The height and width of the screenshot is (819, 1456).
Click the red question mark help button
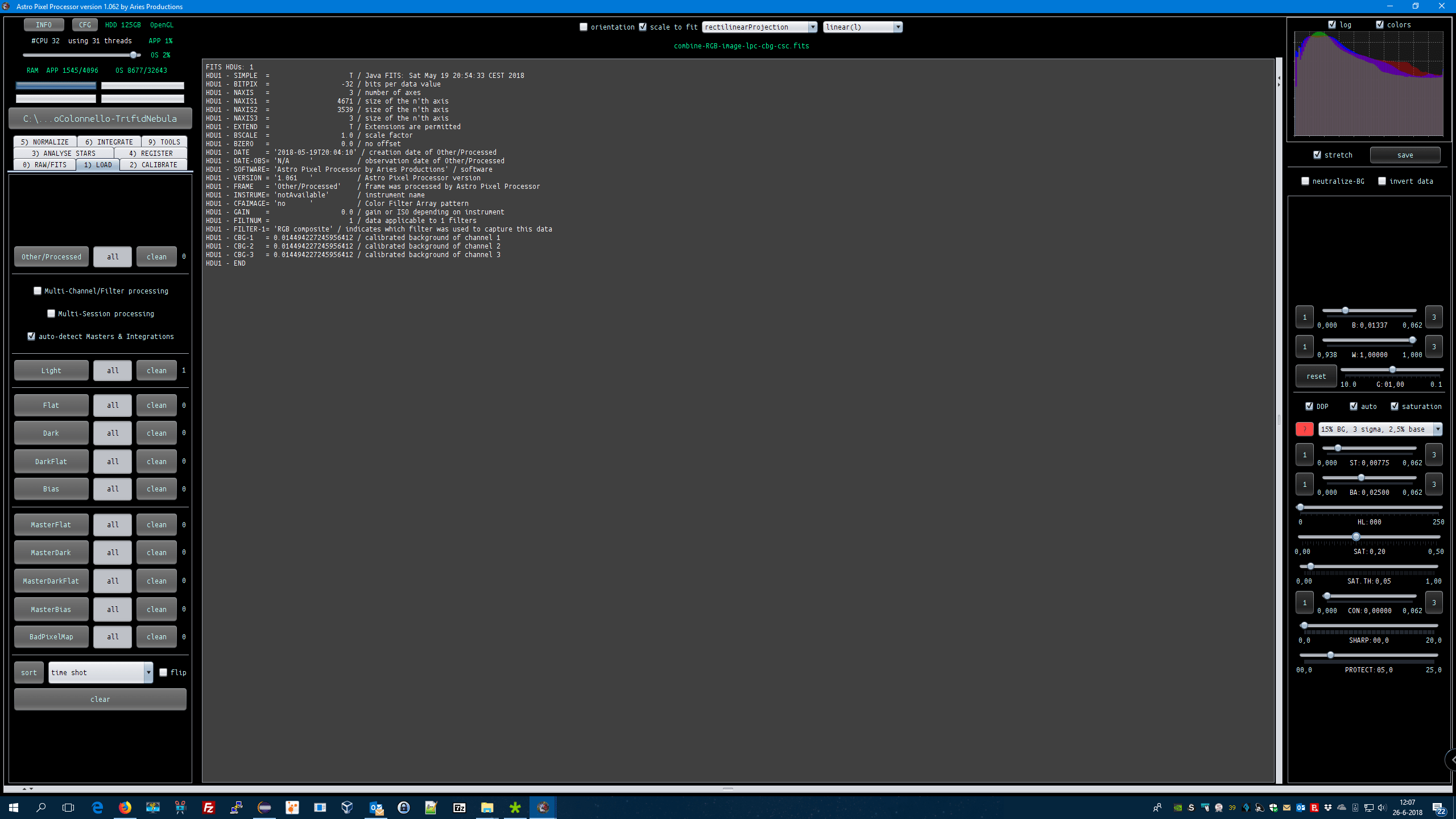pos(1304,429)
